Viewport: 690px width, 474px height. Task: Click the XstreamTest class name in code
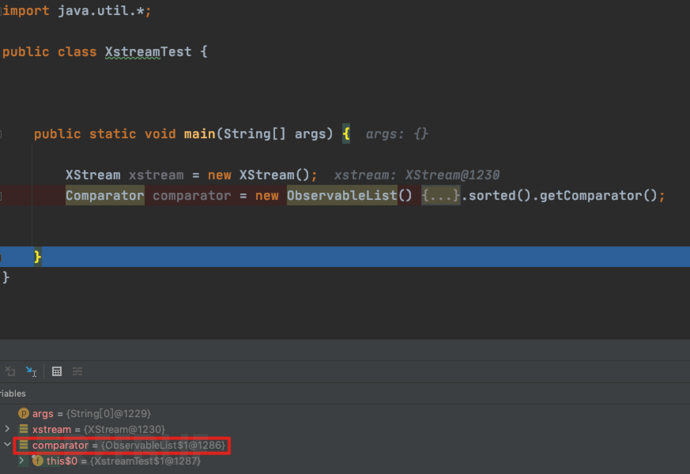(x=148, y=51)
